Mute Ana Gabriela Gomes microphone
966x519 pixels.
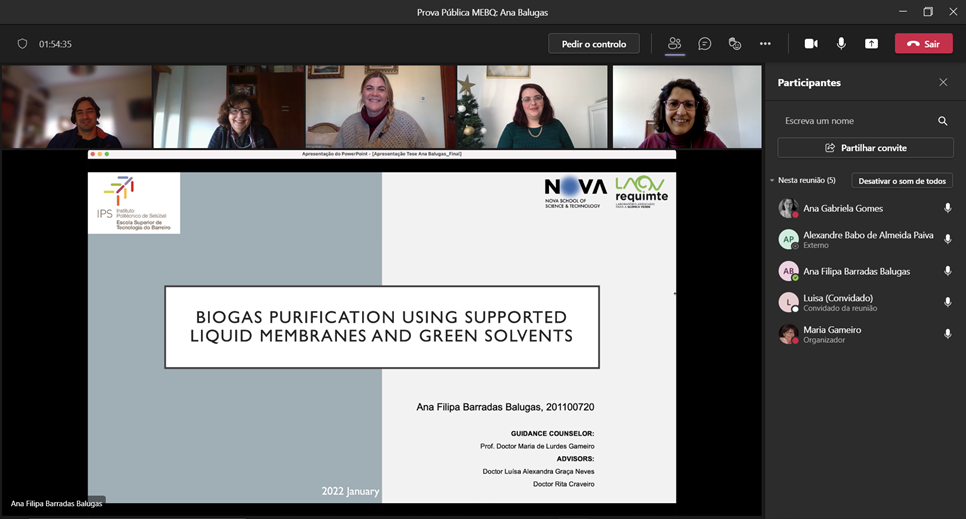[x=947, y=208]
